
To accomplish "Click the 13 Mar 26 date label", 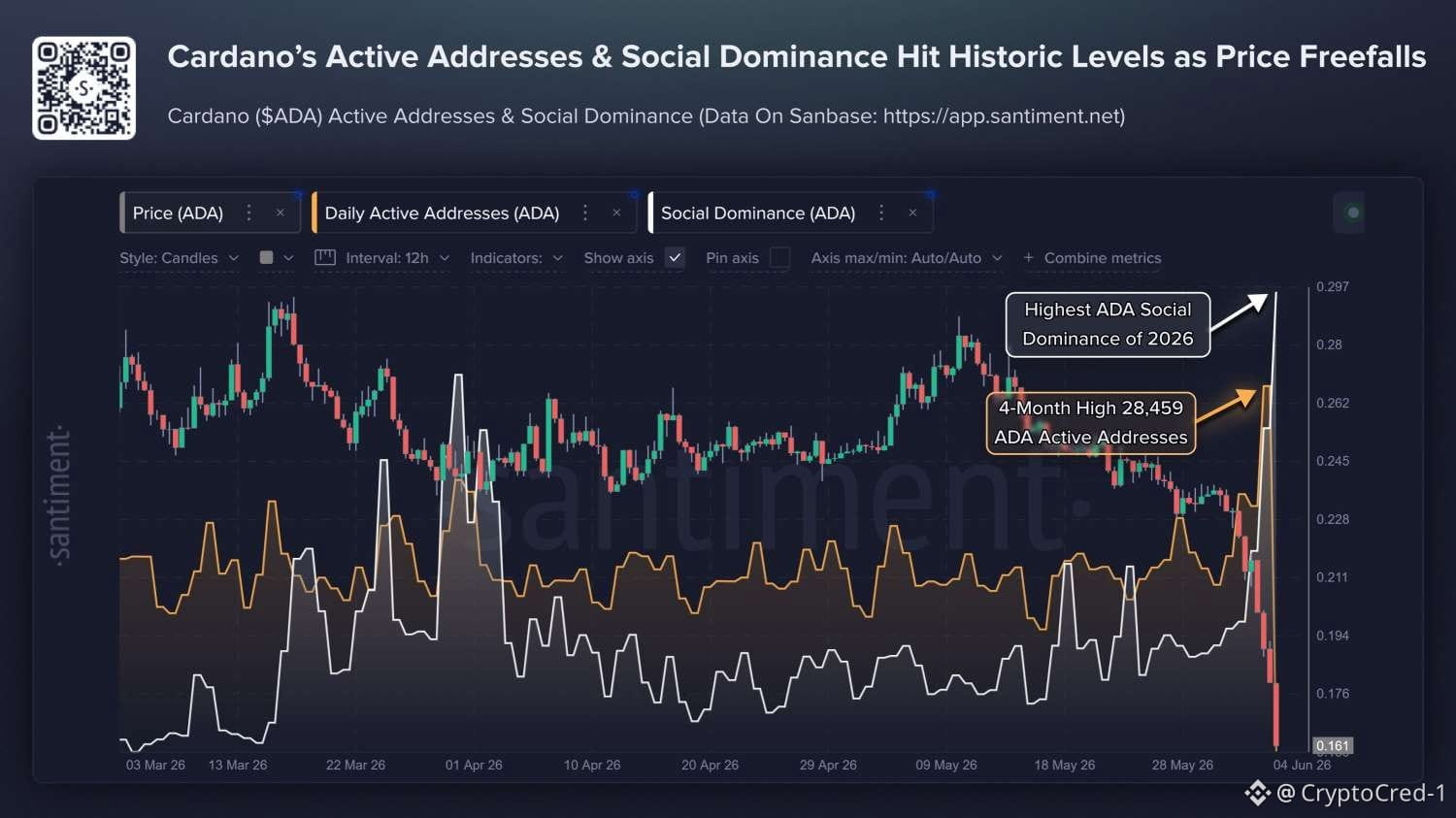I will [x=238, y=765].
